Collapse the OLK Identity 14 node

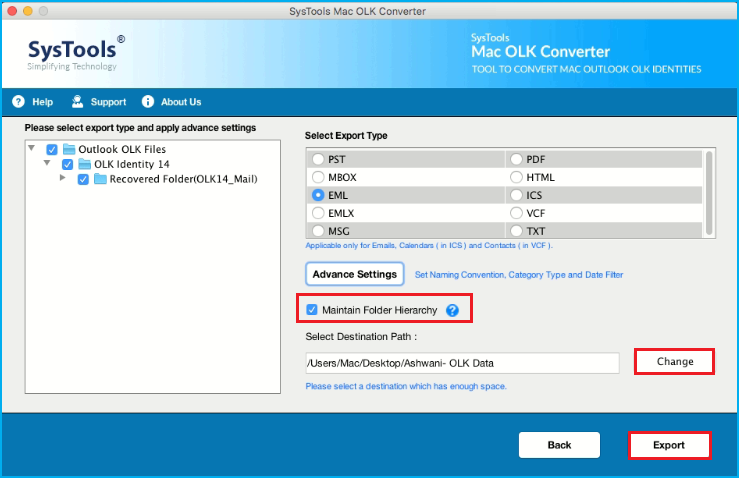pos(47,163)
